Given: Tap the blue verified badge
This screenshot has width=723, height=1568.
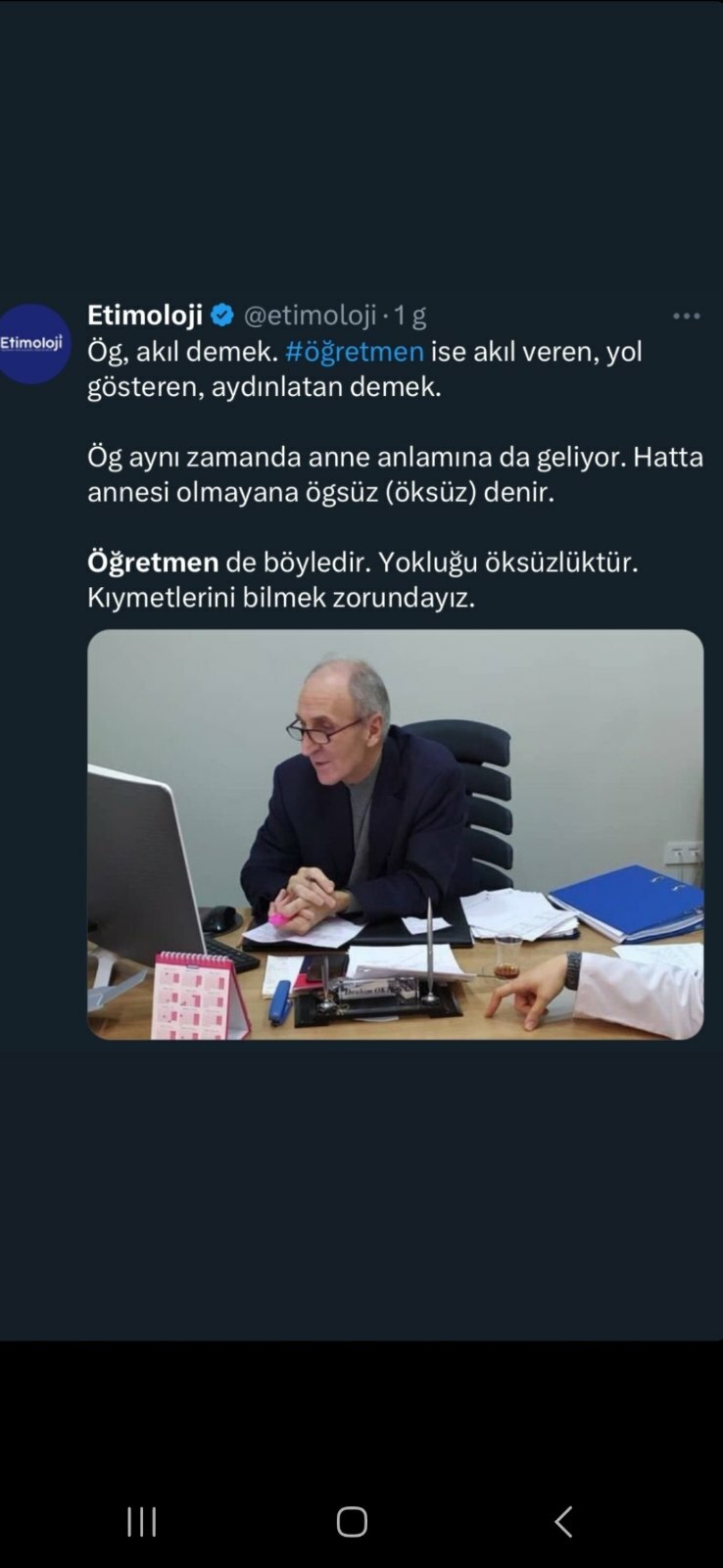Looking at the screenshot, I should 222,315.
